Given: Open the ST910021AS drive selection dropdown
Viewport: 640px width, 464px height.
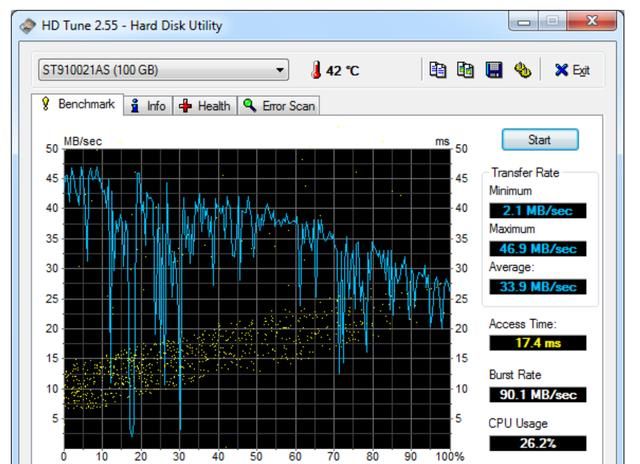Looking at the screenshot, I should pos(162,70).
